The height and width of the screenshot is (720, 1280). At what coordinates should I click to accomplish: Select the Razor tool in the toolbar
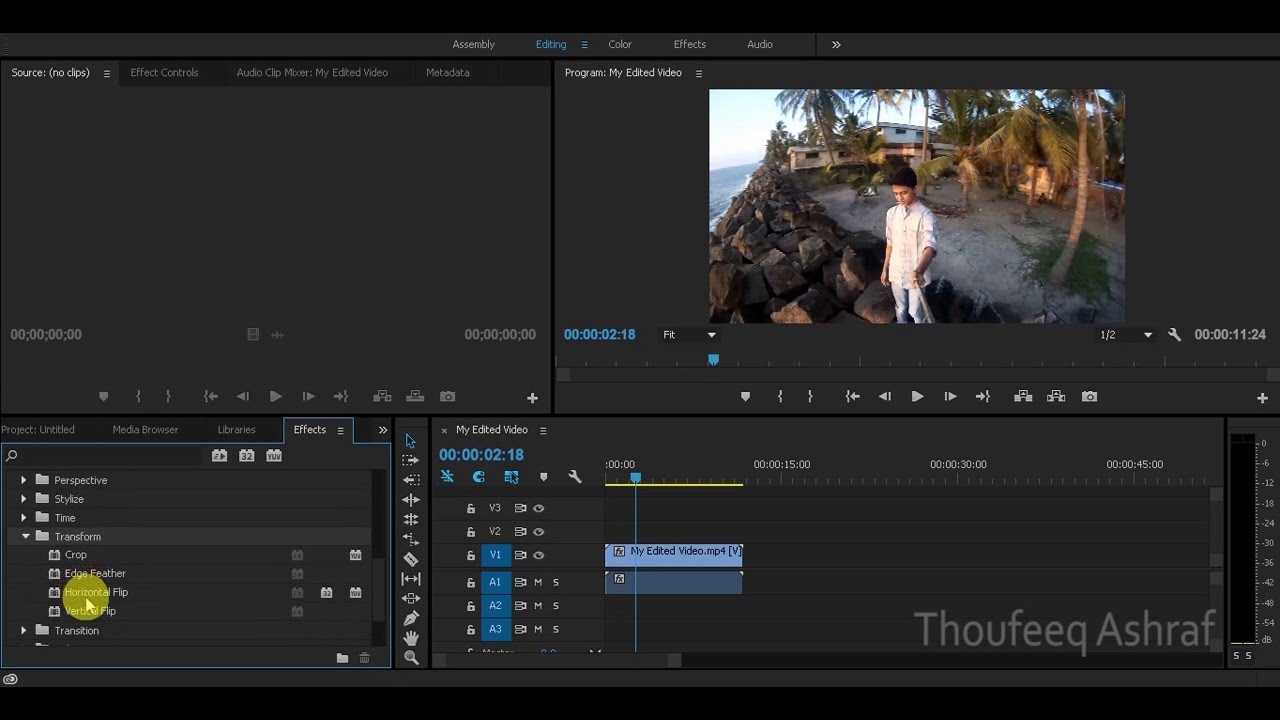click(x=411, y=559)
